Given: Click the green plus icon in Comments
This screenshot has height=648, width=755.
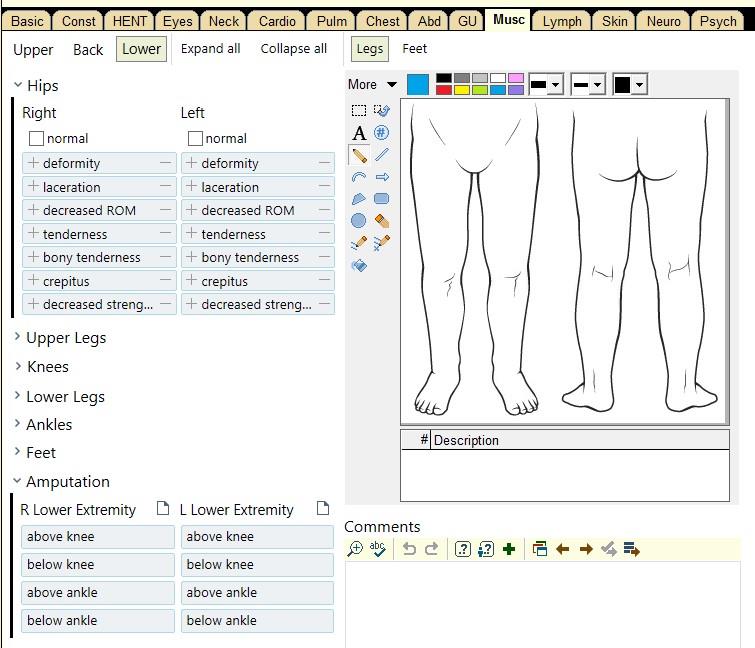Looking at the screenshot, I should tap(509, 548).
